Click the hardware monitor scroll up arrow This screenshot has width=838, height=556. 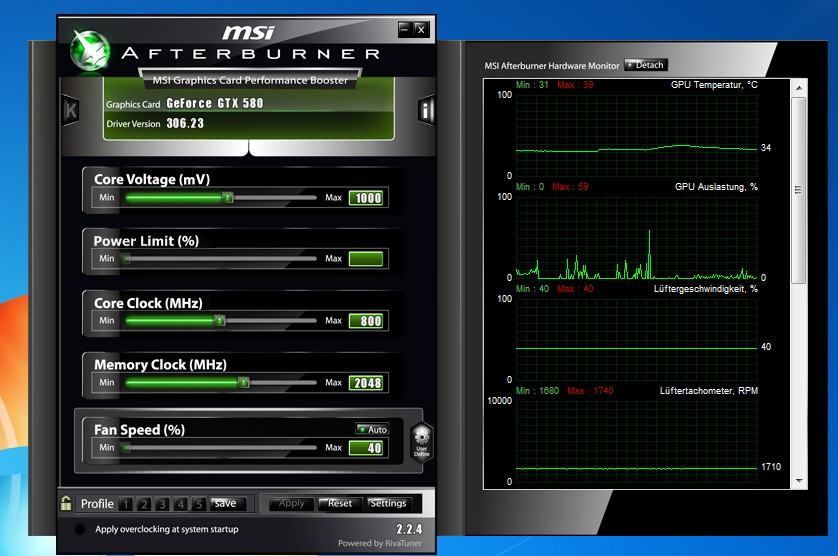tap(799, 88)
